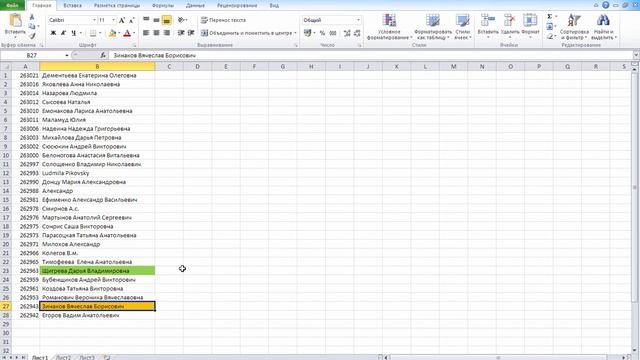The height and width of the screenshot is (360, 640).
Task: Click the Clear eraser icon
Action: (x=549, y=36)
